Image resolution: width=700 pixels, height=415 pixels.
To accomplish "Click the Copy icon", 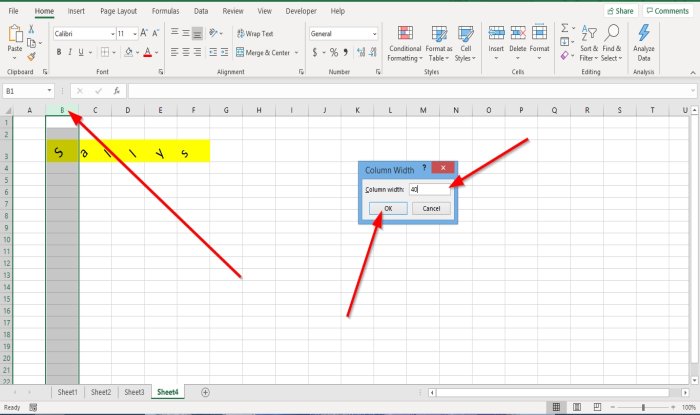I will coord(31,43).
